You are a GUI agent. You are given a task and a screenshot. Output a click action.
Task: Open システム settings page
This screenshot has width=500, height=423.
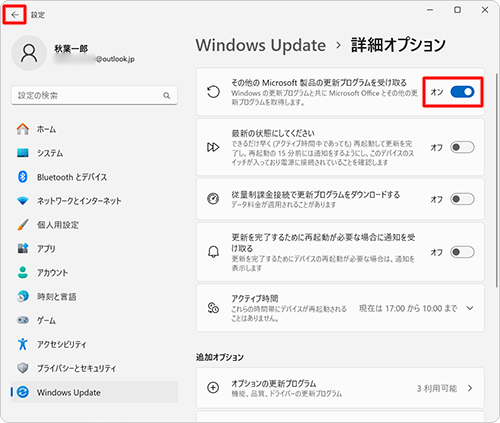click(x=94, y=153)
